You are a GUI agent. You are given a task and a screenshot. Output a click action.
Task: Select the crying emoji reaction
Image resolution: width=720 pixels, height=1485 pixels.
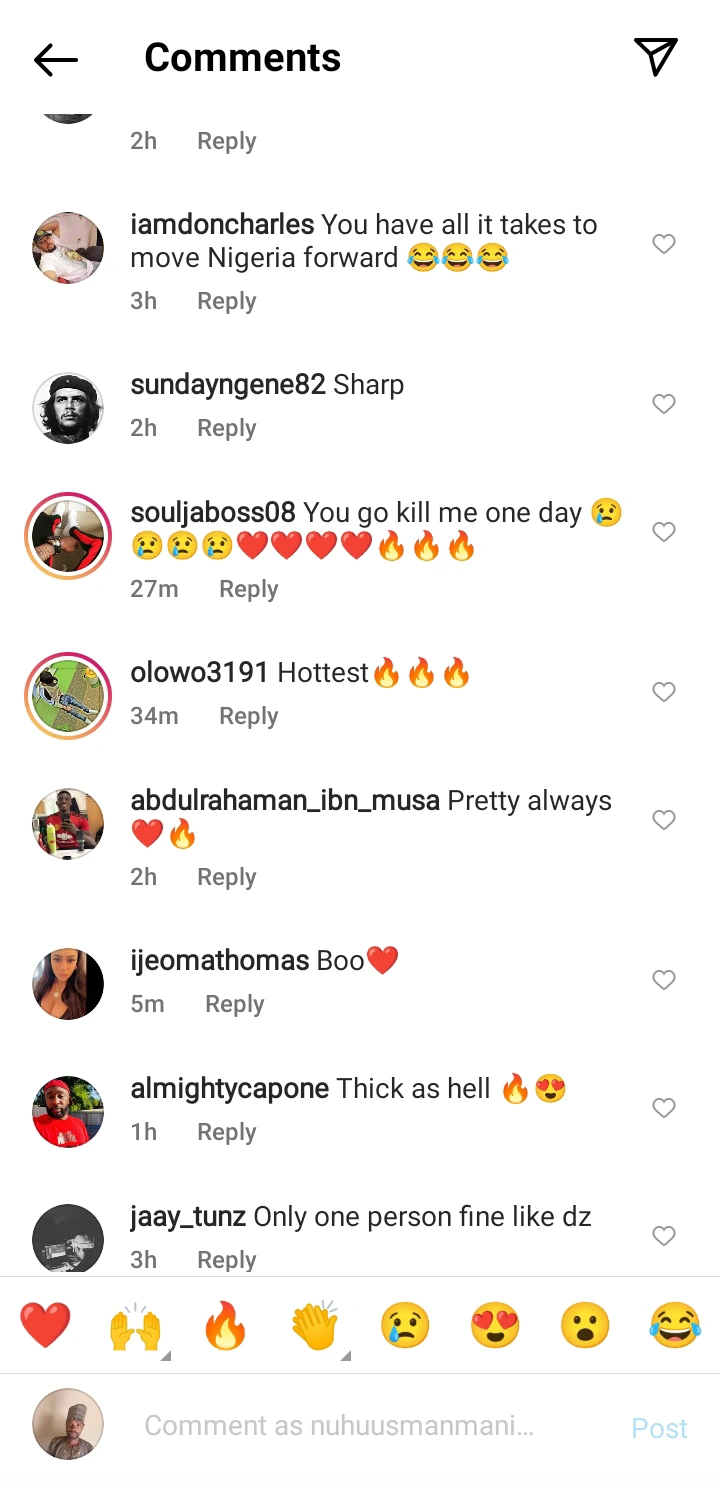(405, 1324)
